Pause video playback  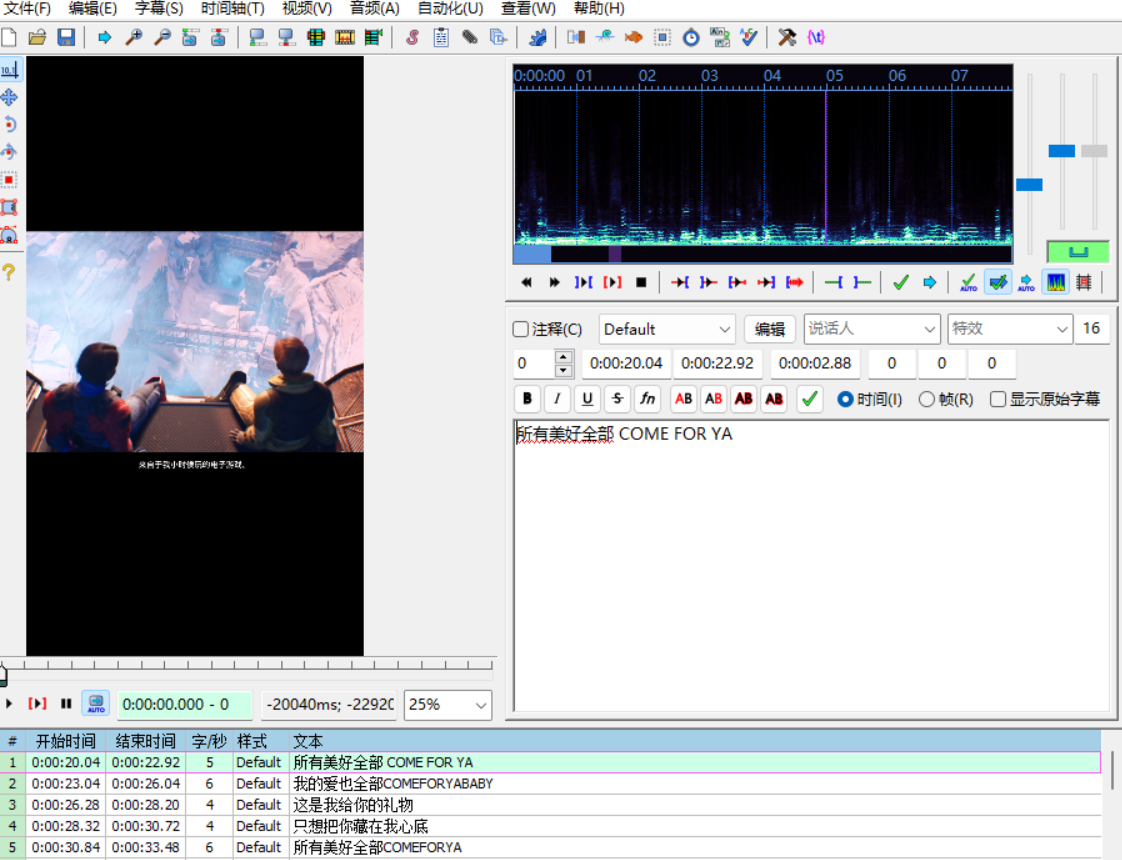(66, 704)
